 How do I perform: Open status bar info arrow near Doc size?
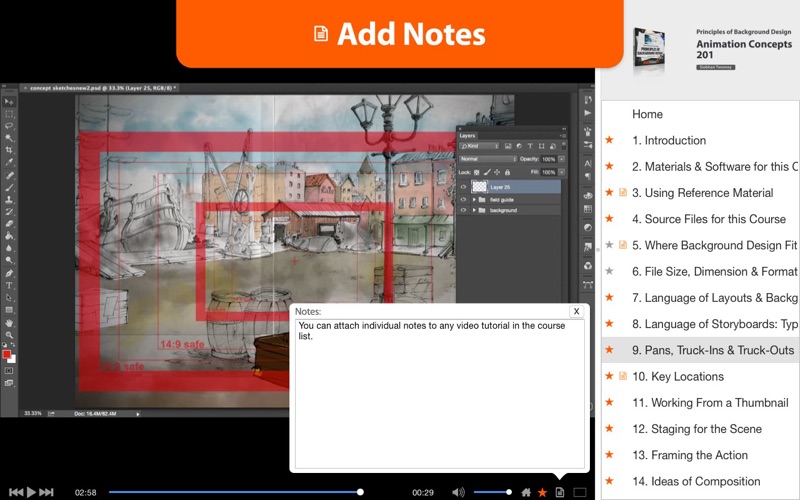tap(138, 414)
